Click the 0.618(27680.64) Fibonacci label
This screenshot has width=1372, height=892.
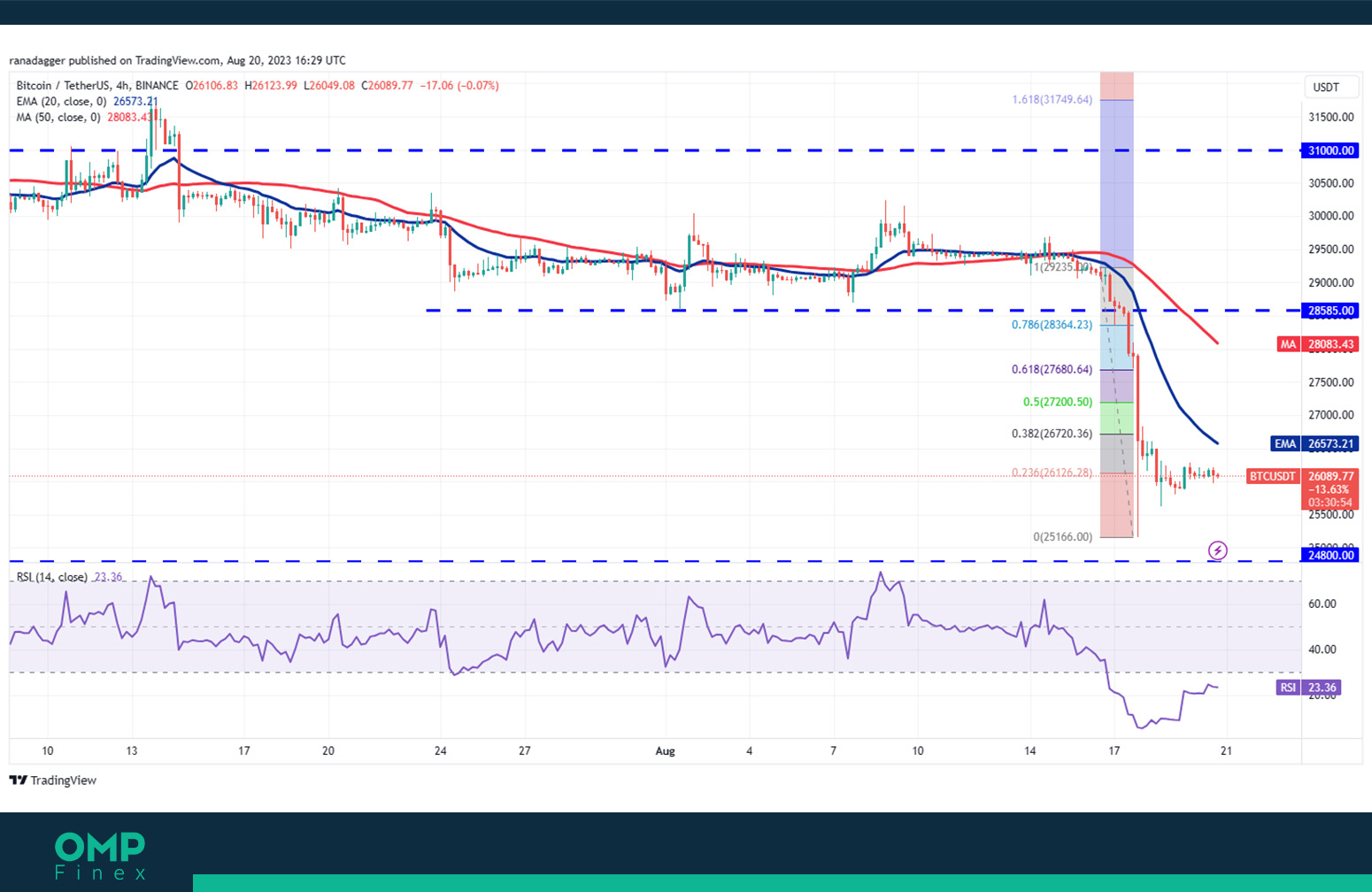point(1052,370)
